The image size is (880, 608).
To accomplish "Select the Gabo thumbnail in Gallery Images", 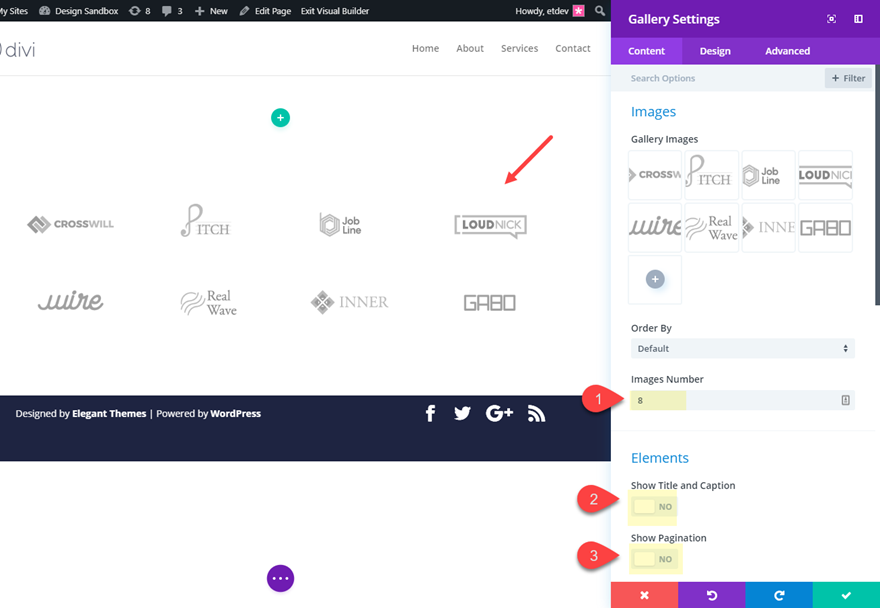I will pyautogui.click(x=826, y=227).
